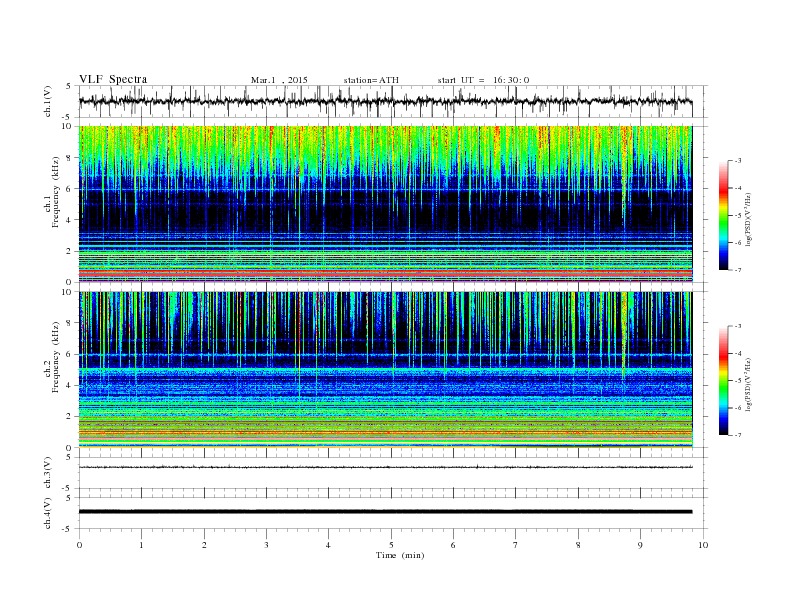Screen dimensions: 792x612
Task: Click the time axis tick label "1"
Action: click(x=141, y=545)
